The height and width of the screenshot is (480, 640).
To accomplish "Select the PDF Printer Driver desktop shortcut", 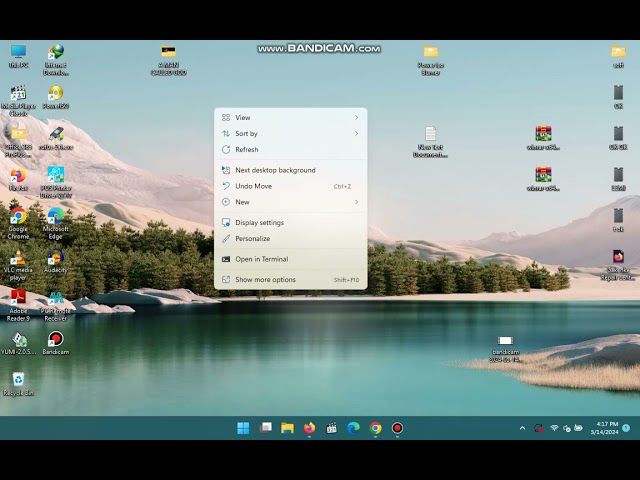I will [x=56, y=182].
